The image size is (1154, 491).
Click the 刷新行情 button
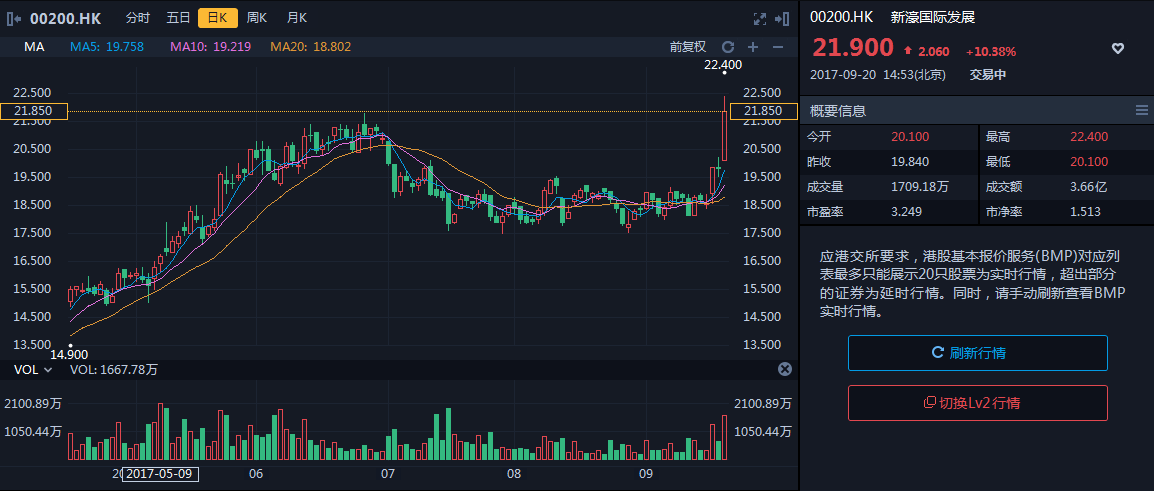(977, 353)
